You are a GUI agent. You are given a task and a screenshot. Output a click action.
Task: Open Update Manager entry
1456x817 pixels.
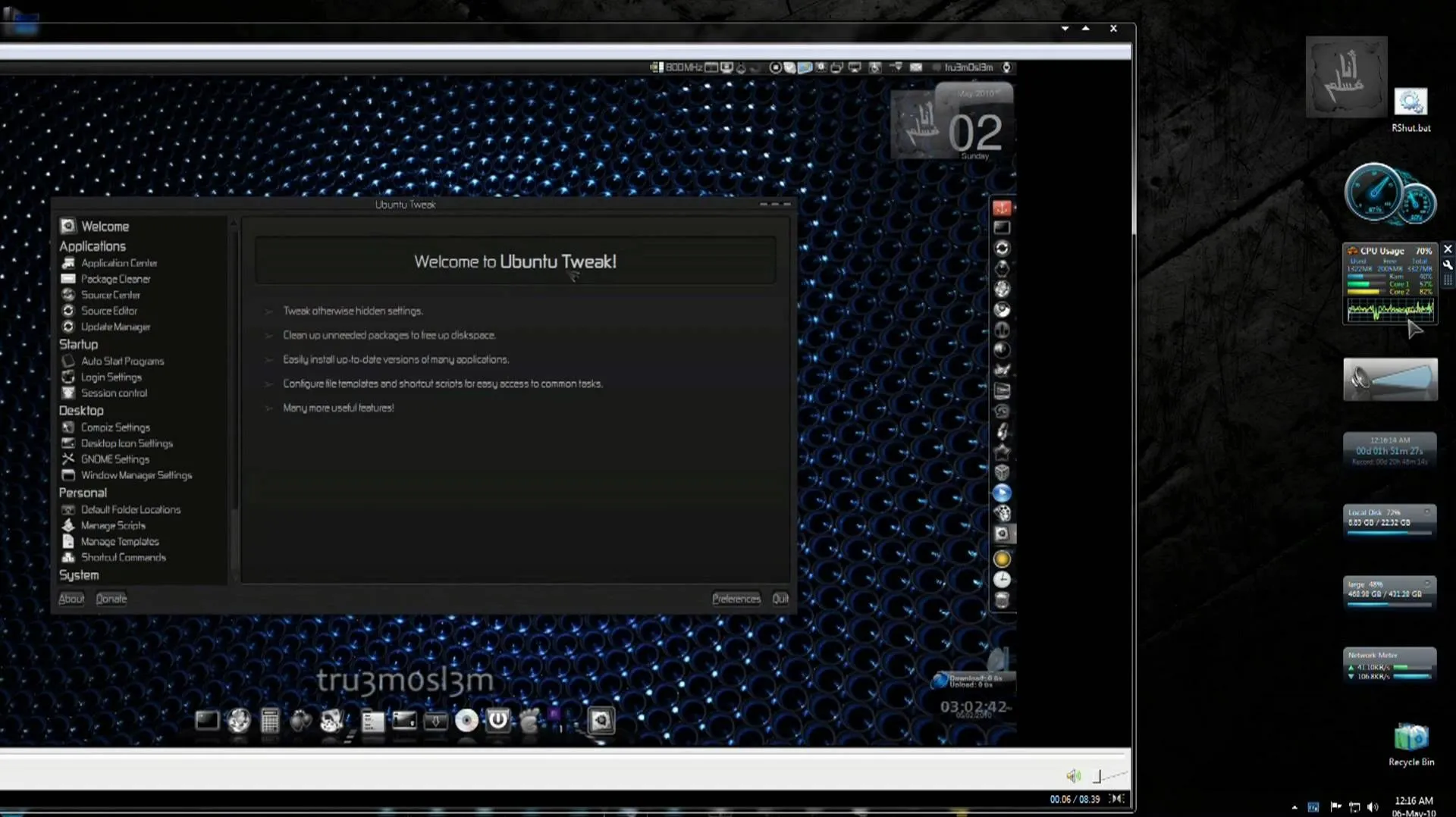[x=106, y=327]
